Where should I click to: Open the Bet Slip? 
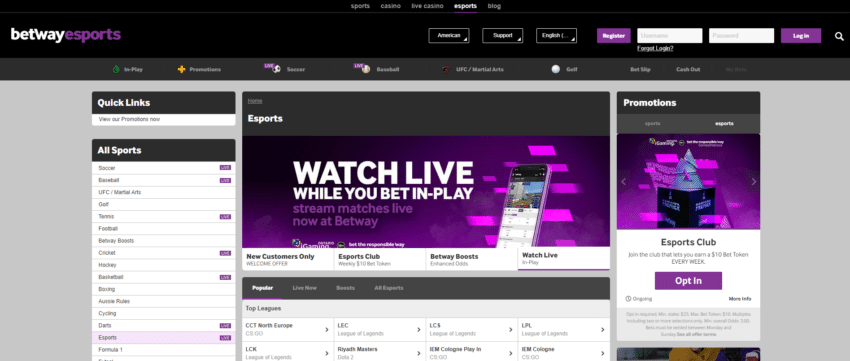click(640, 69)
